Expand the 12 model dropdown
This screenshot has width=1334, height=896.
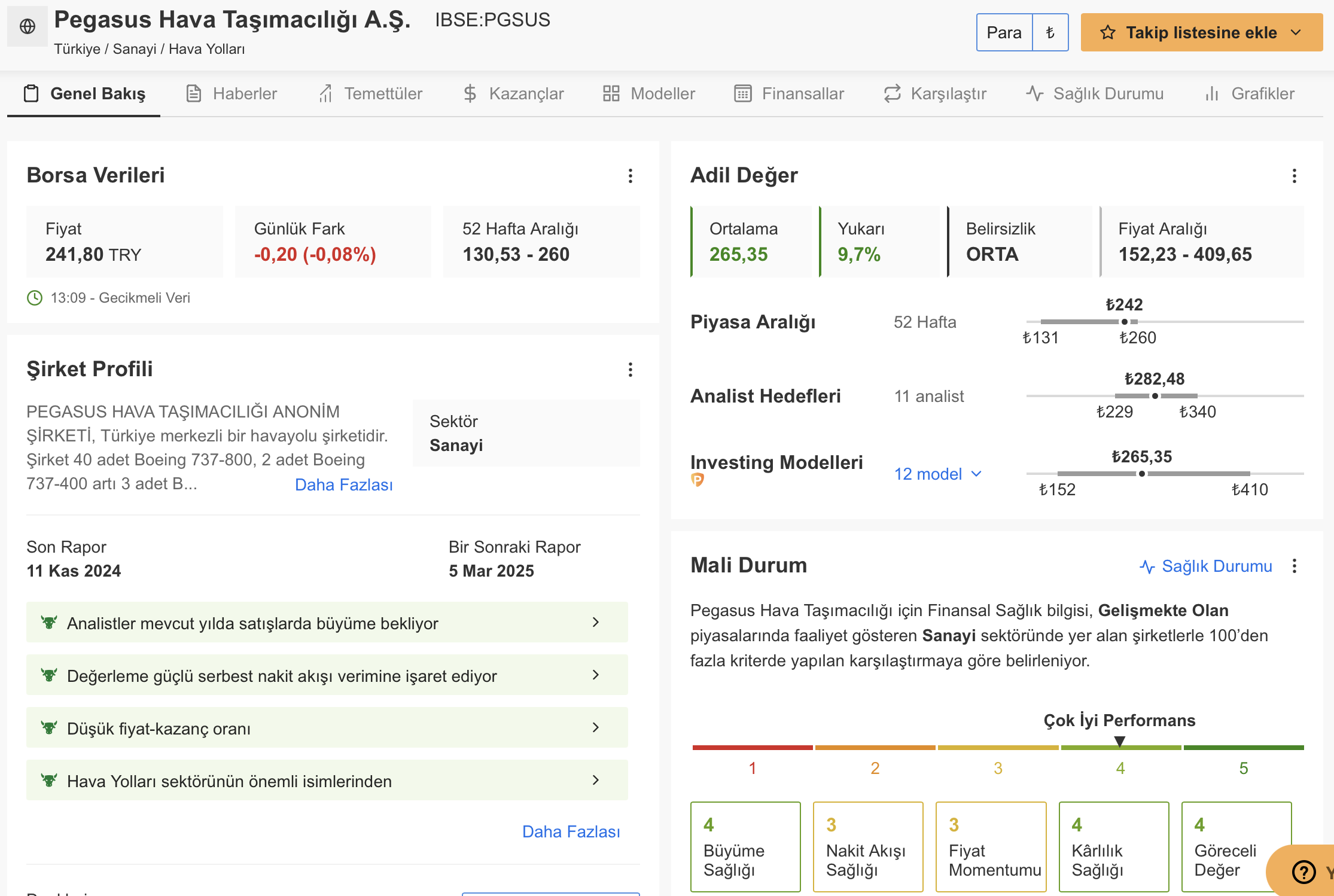(937, 474)
